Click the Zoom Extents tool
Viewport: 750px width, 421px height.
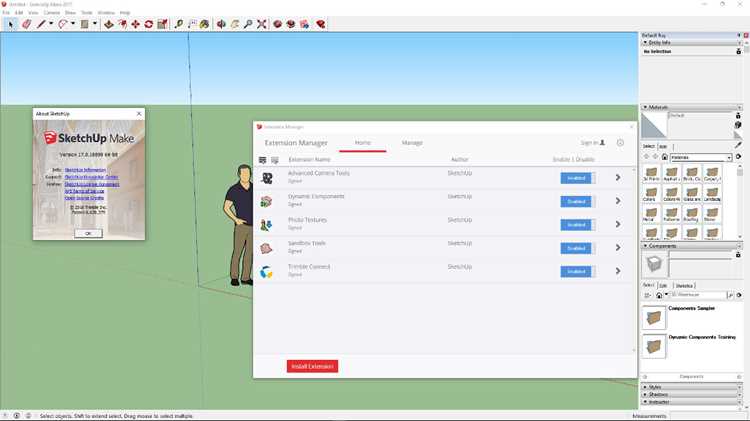pos(261,24)
